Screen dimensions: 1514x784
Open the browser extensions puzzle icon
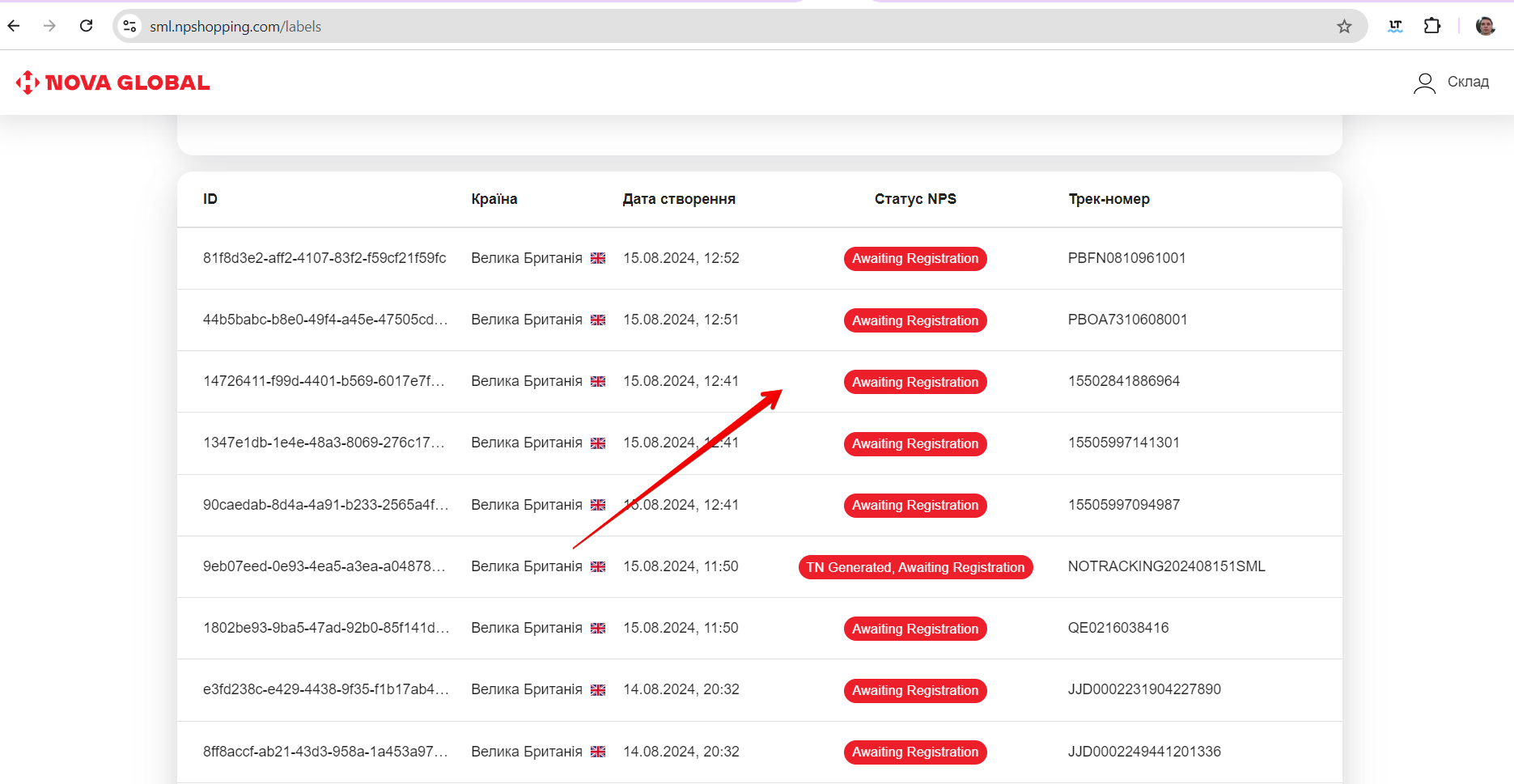(1432, 26)
